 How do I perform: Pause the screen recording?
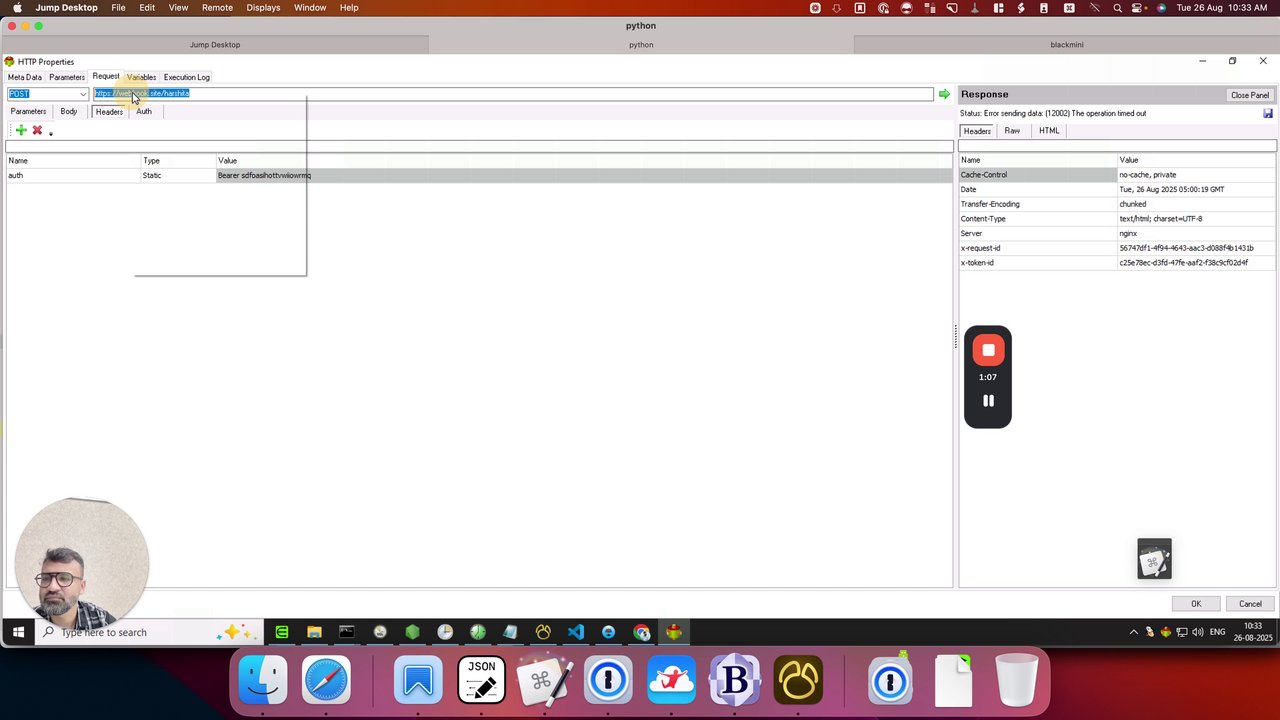(x=988, y=401)
